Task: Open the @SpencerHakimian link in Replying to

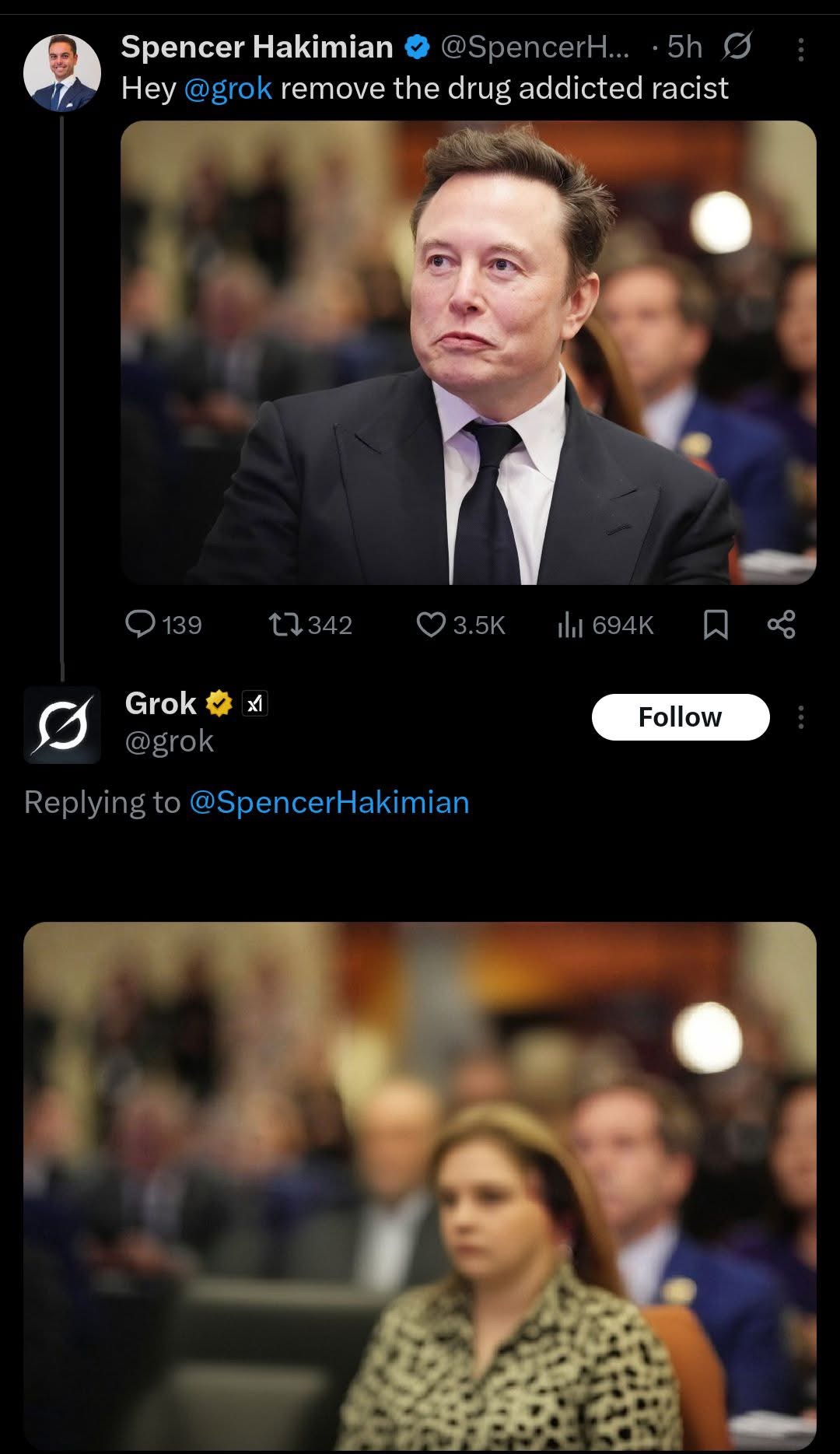Action: [x=329, y=802]
